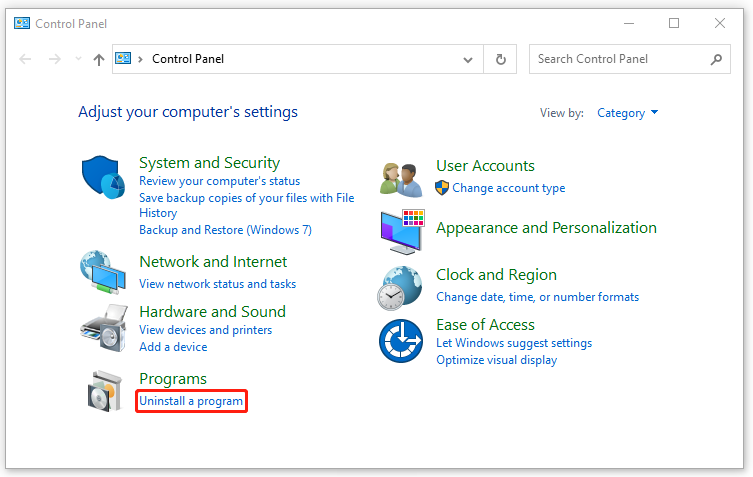Screen dimensions: 753x477
Task: Open View network status and tasks
Action: pyautogui.click(x=218, y=284)
